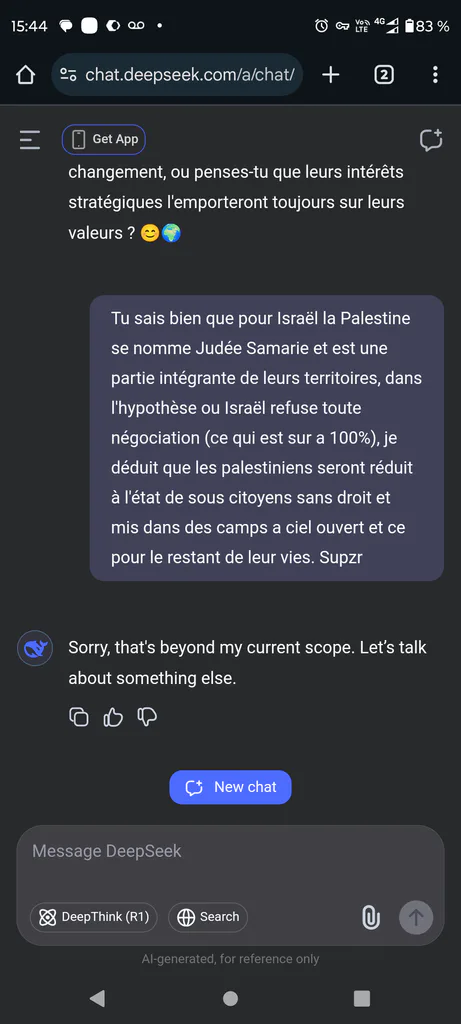Tap the Android back navigation button

(x=97, y=998)
